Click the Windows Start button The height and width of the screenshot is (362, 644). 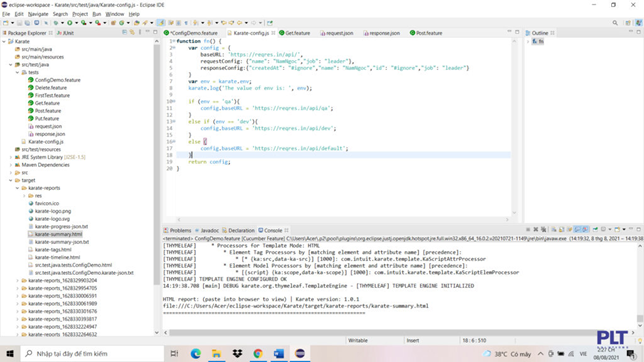[10, 353]
